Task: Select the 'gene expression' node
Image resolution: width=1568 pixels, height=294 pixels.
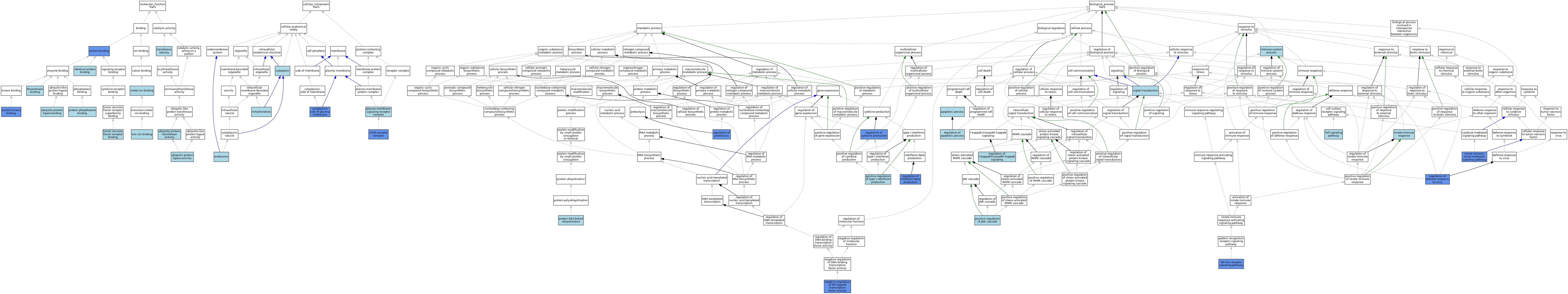Action: point(828,91)
